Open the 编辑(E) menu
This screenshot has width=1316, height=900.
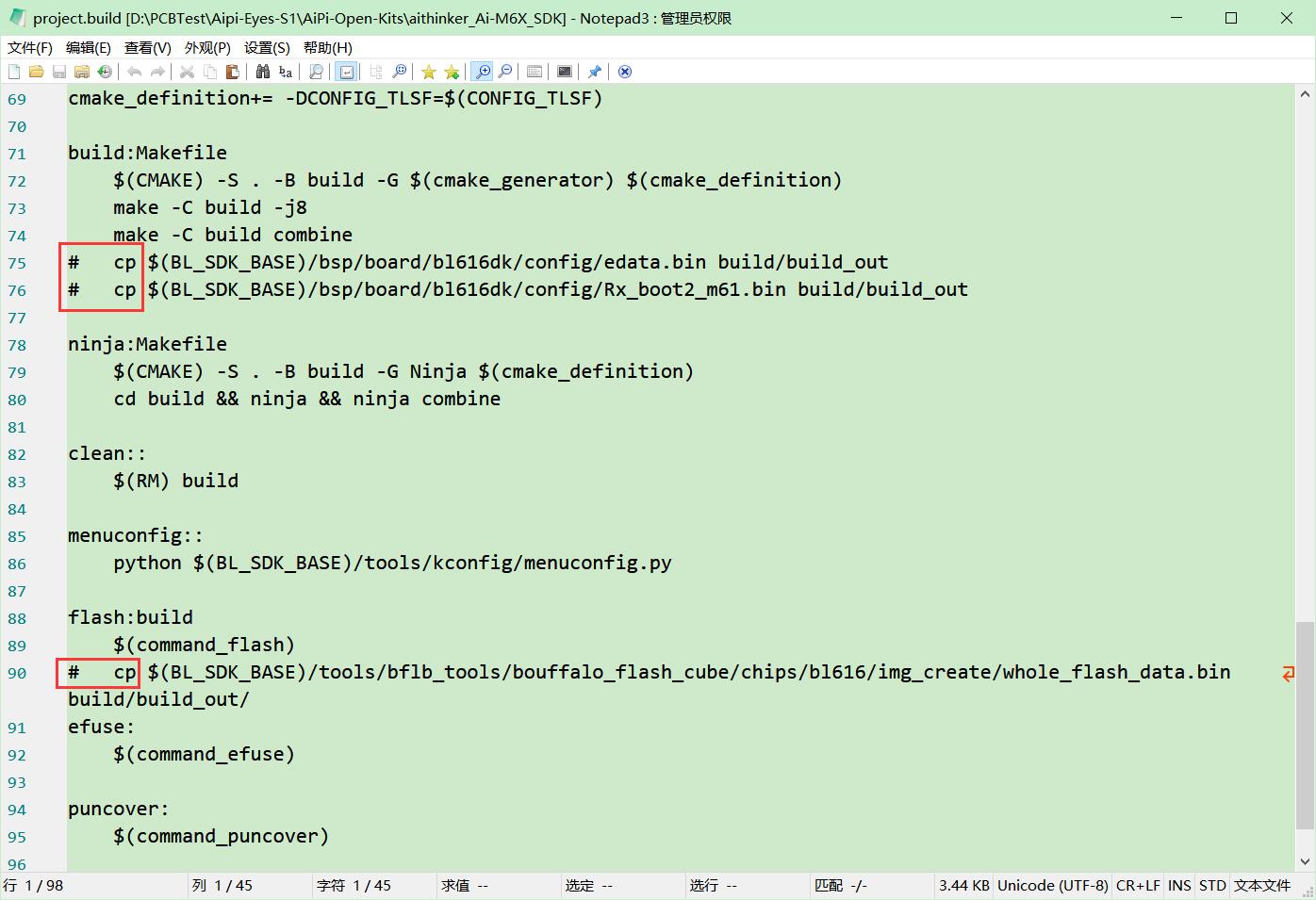pos(89,47)
